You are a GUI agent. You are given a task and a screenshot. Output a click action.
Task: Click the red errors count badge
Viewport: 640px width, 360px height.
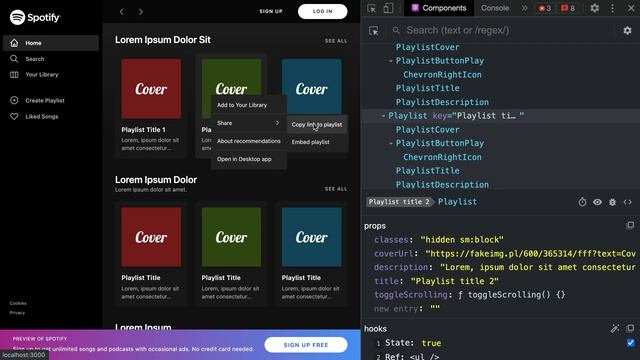coord(544,8)
